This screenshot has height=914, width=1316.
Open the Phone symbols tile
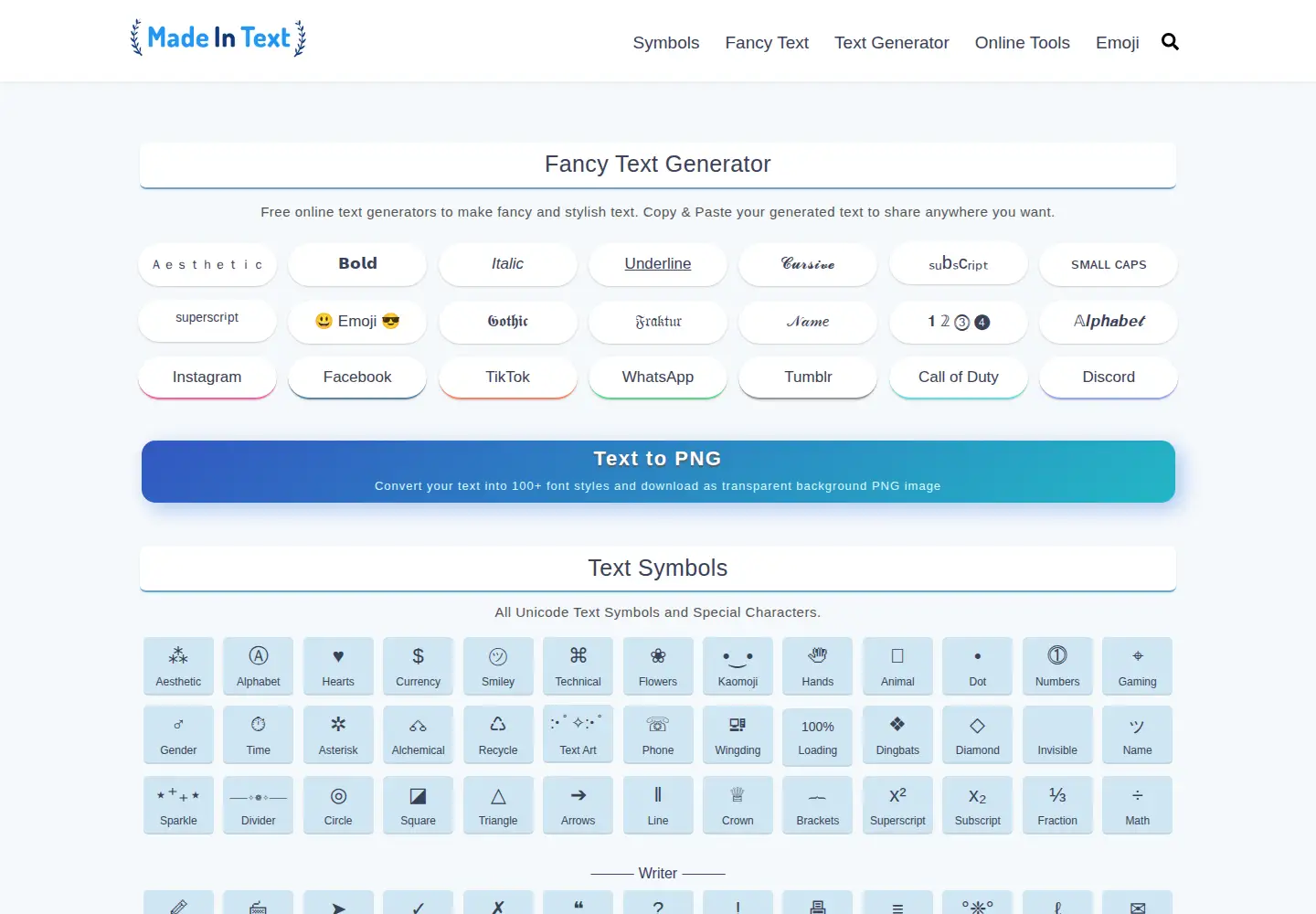click(x=658, y=735)
